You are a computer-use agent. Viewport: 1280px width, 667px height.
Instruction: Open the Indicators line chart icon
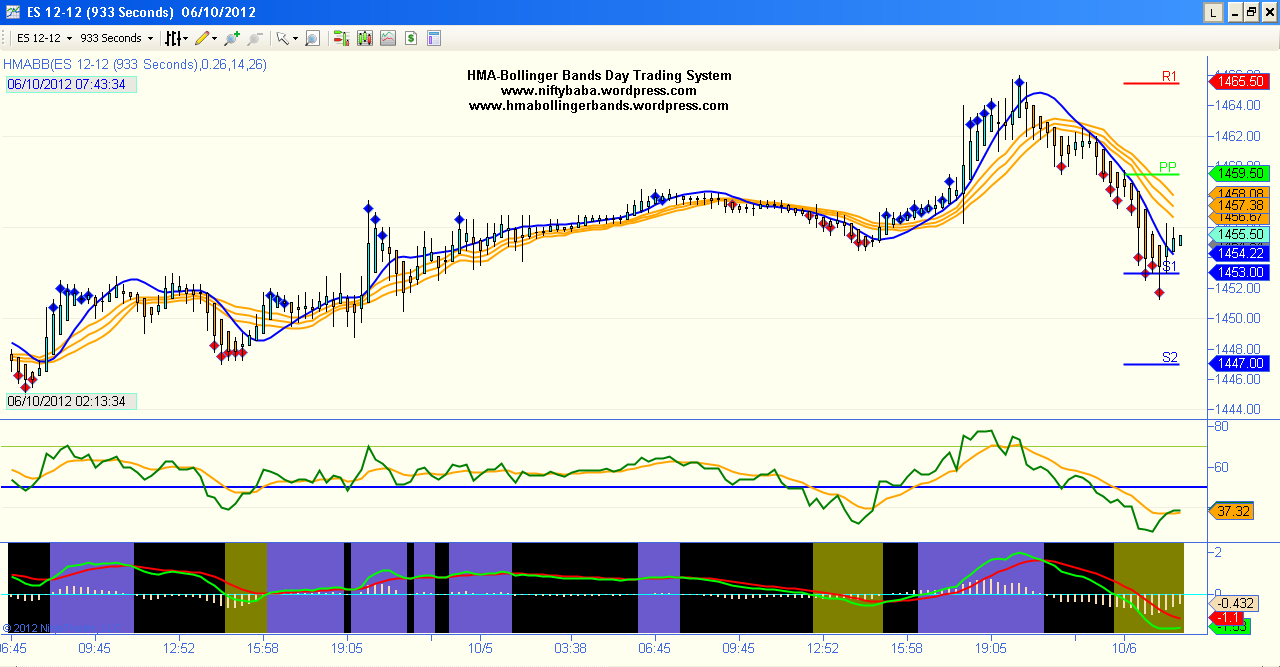click(x=387, y=38)
